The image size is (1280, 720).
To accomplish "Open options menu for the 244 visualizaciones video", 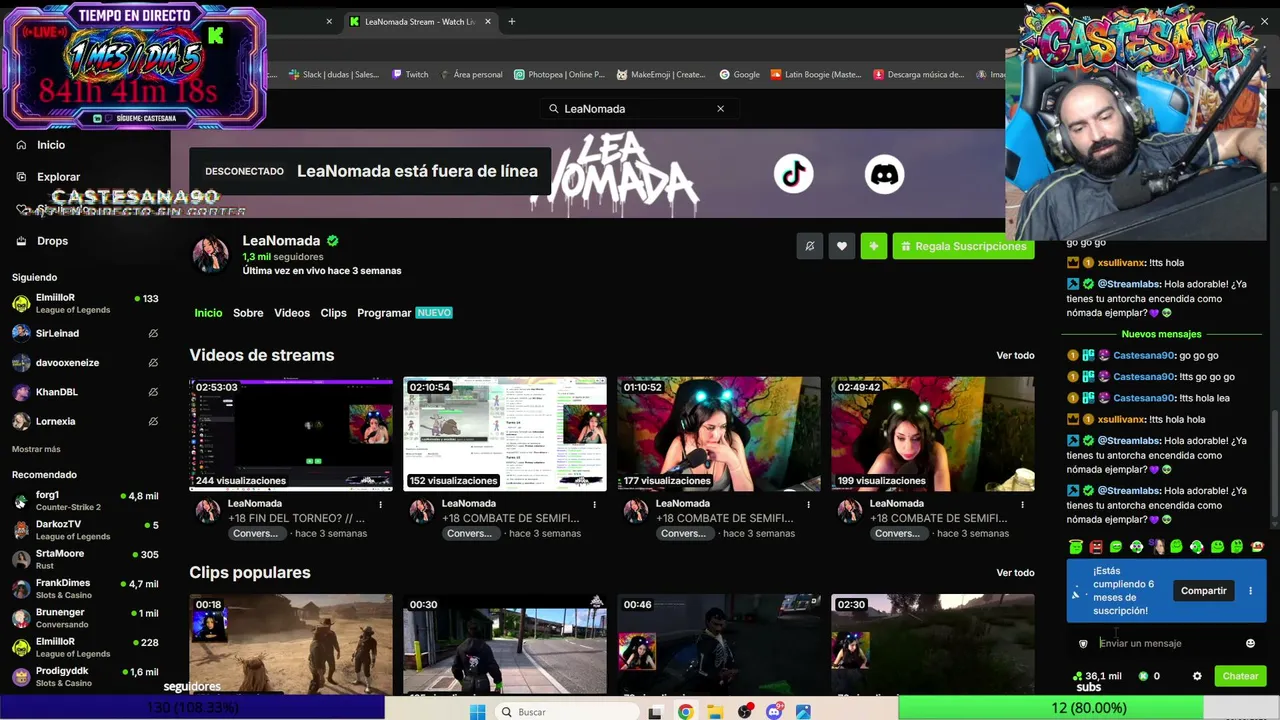I will 380,505.
